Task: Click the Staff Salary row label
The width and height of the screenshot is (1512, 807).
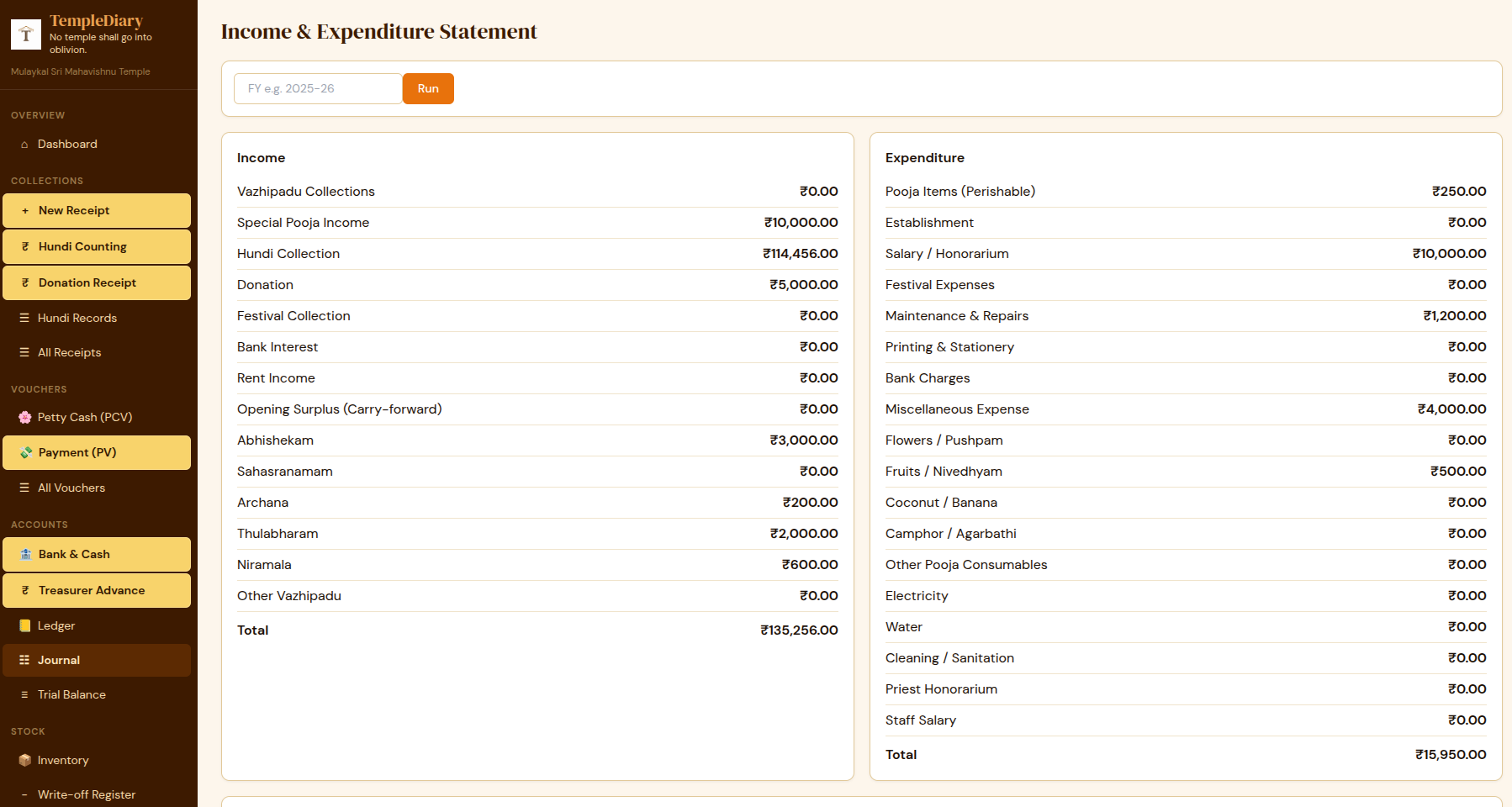Action: (x=921, y=720)
